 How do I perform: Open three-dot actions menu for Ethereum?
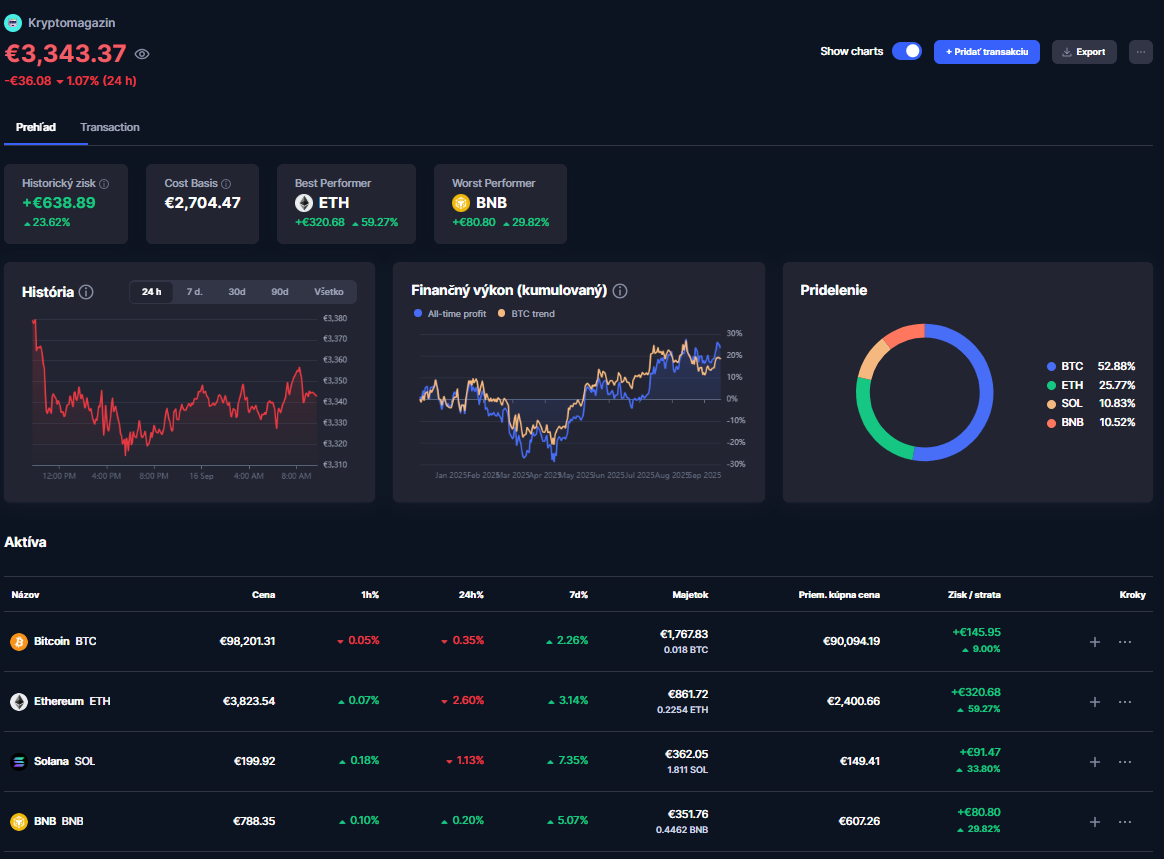coord(1125,702)
